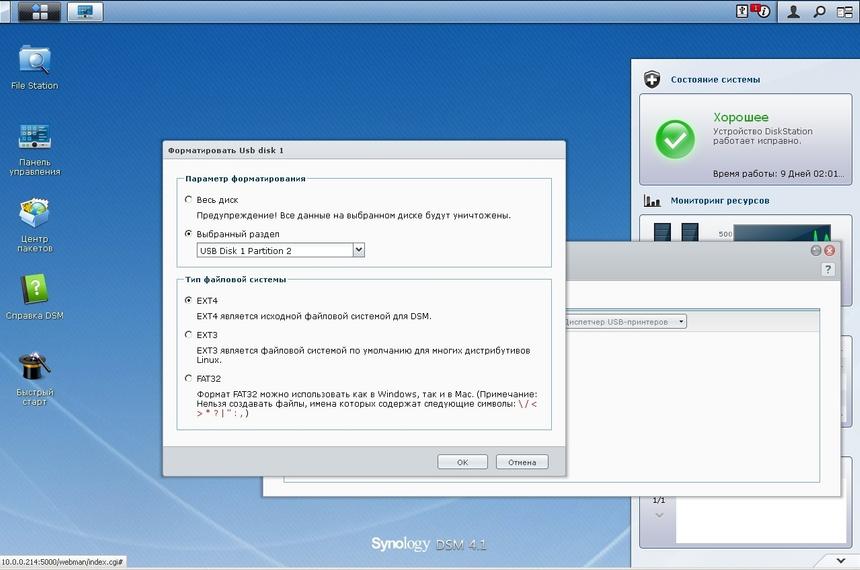Expand the down chevron below 1/1 pager

[658, 515]
